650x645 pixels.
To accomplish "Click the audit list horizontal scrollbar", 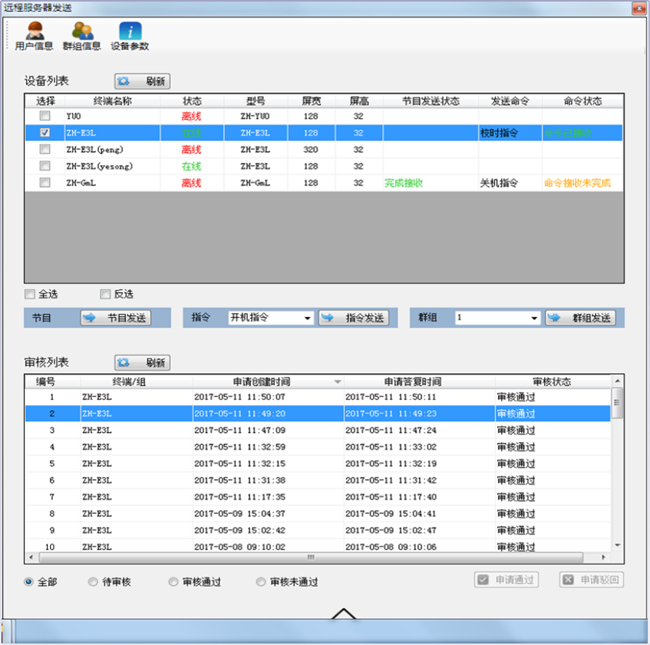I will click(x=310, y=558).
